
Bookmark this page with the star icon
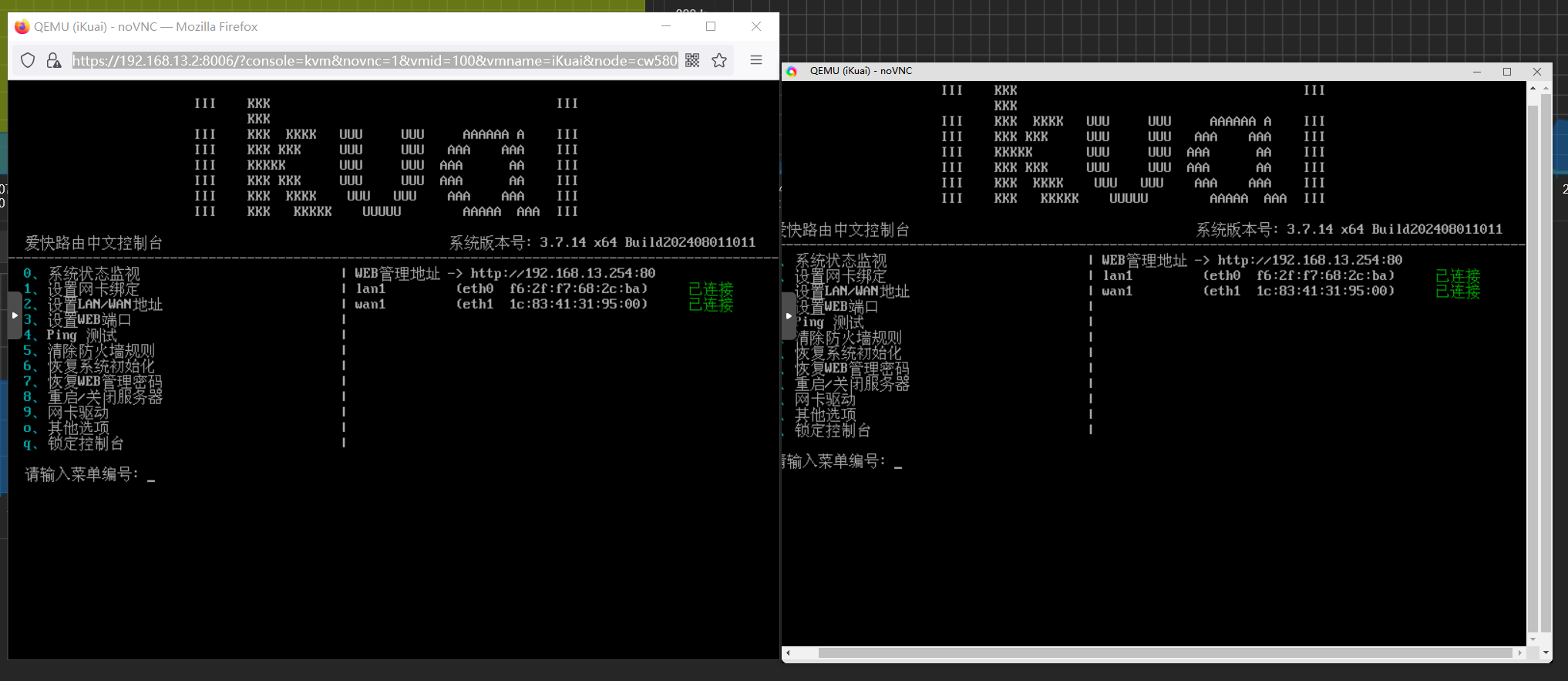point(719,60)
